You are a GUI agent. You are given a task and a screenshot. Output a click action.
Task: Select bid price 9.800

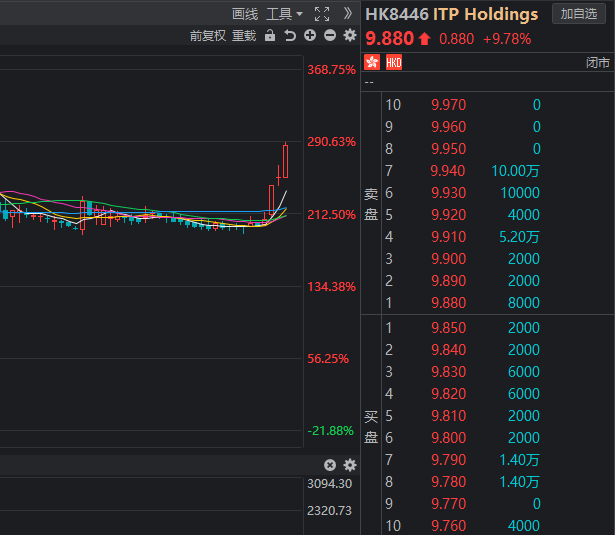point(449,437)
